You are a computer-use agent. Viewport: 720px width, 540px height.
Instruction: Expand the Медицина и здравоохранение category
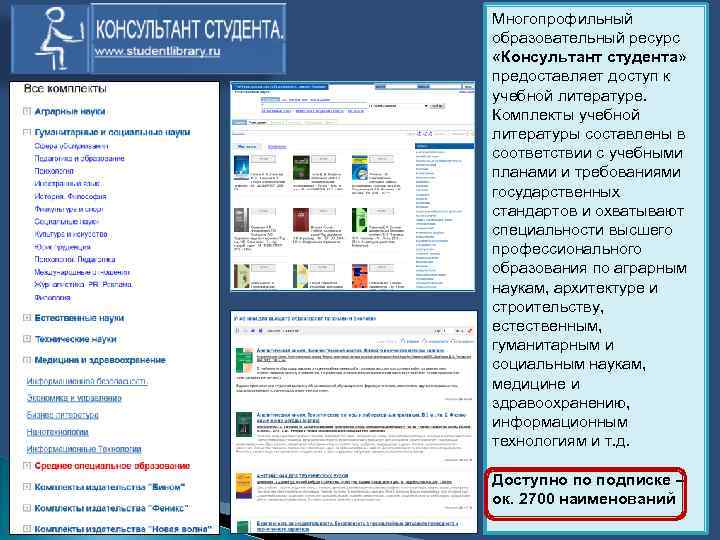tap(27, 360)
